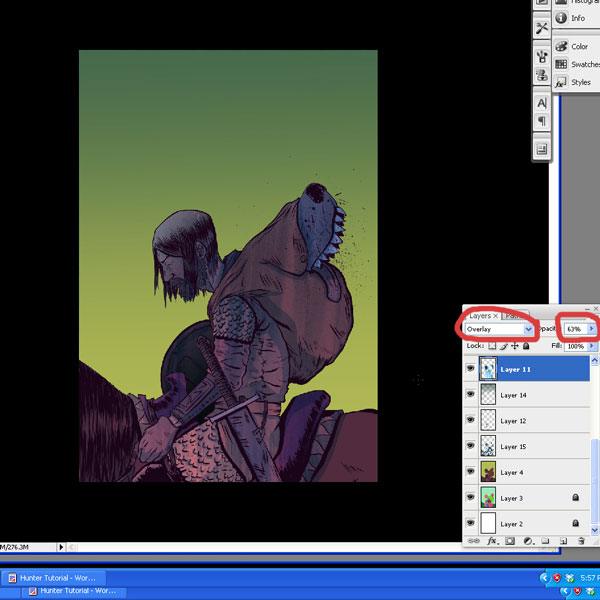600x600 pixels.
Task: Hide Layer 11 with its eye icon
Action: [471, 369]
